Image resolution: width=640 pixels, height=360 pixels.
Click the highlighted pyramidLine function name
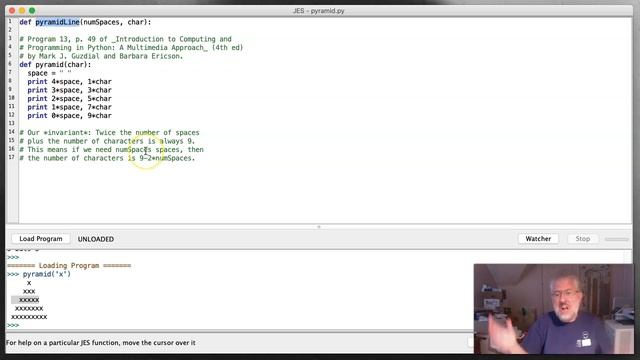[x=57, y=22]
